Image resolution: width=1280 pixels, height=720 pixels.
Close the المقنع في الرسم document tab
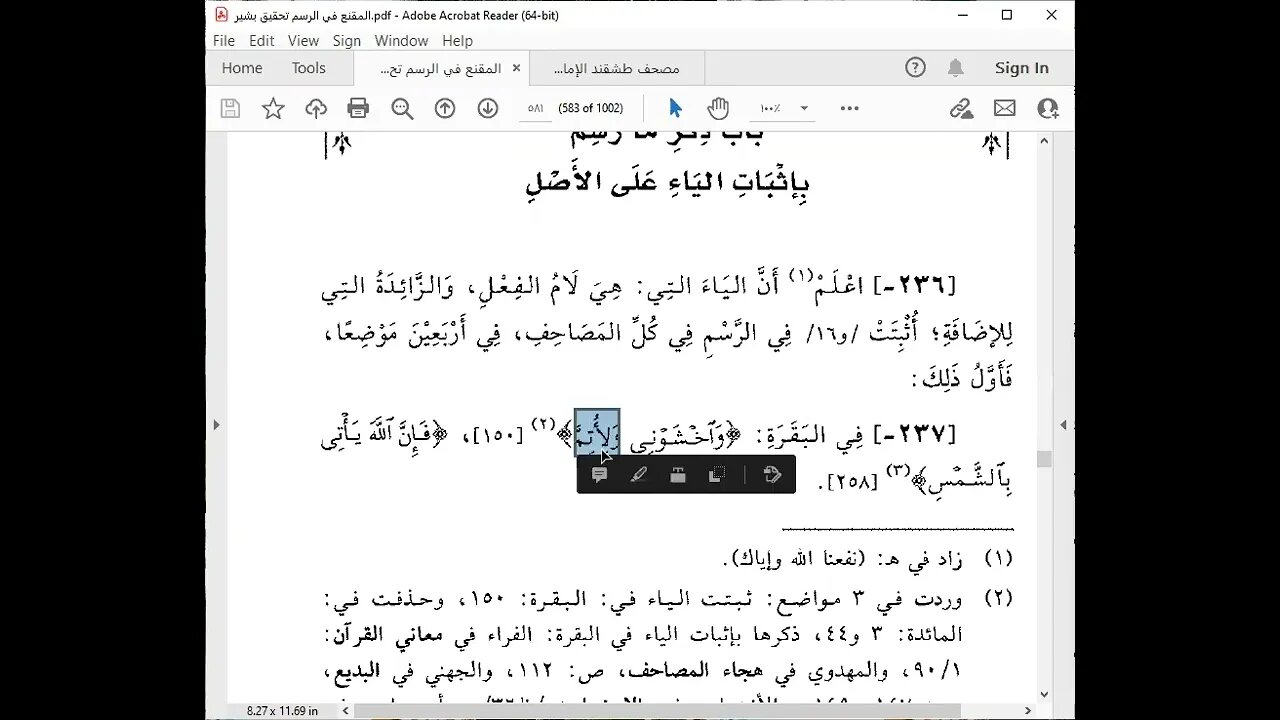click(x=516, y=68)
